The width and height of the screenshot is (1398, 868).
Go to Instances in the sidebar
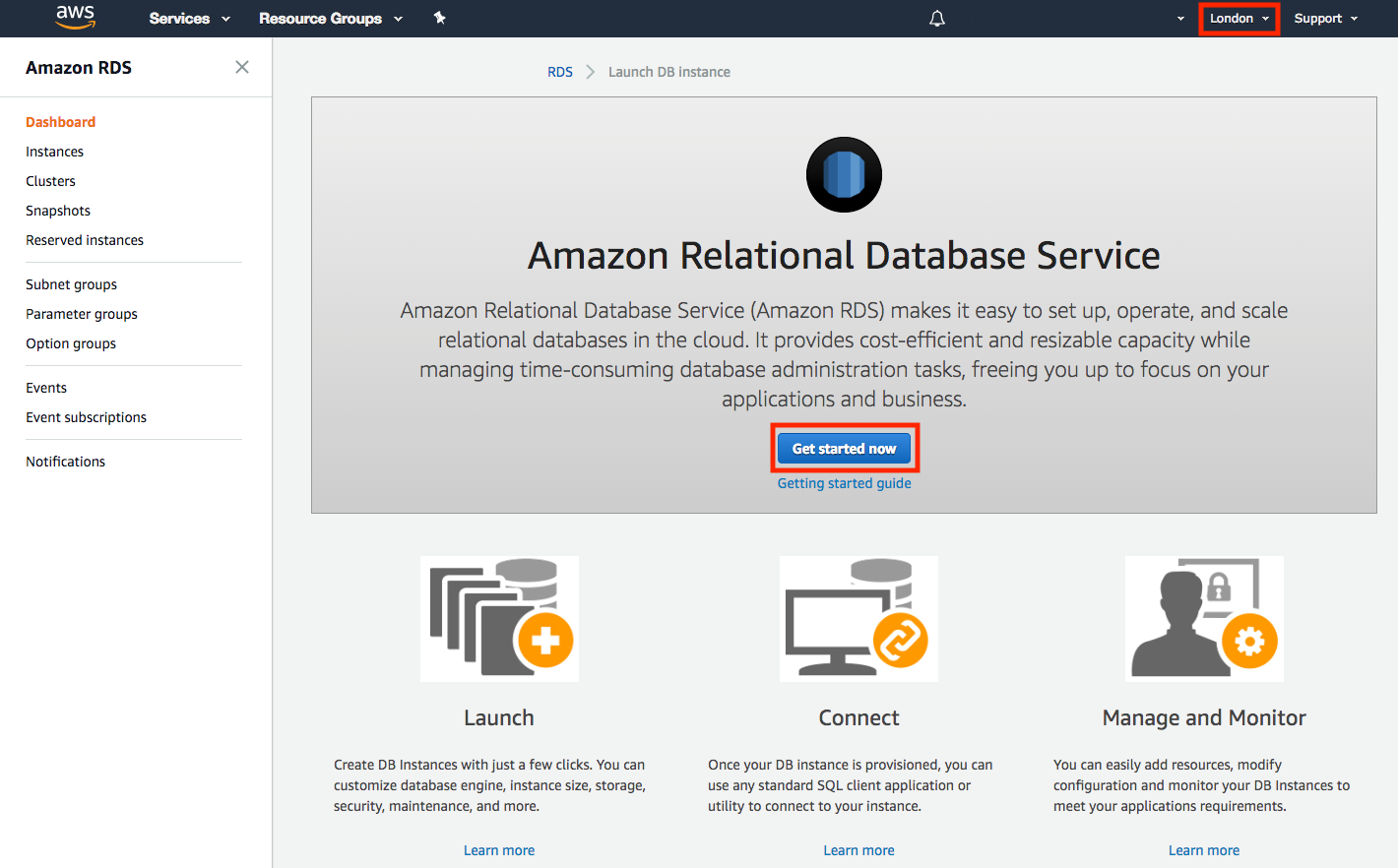click(x=54, y=152)
